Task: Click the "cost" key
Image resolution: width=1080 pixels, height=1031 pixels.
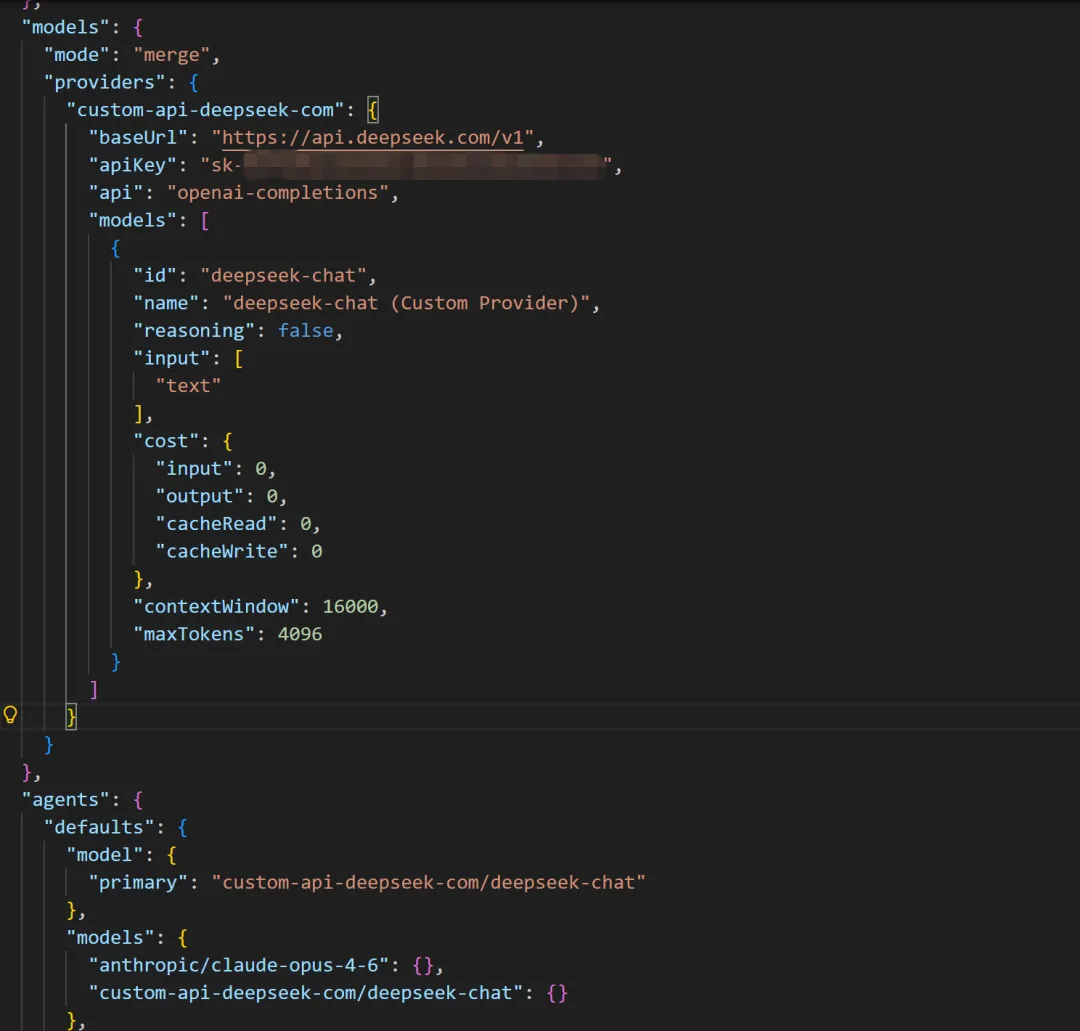Action: point(166,441)
